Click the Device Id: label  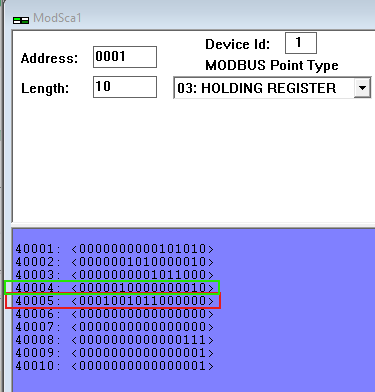coord(237,44)
